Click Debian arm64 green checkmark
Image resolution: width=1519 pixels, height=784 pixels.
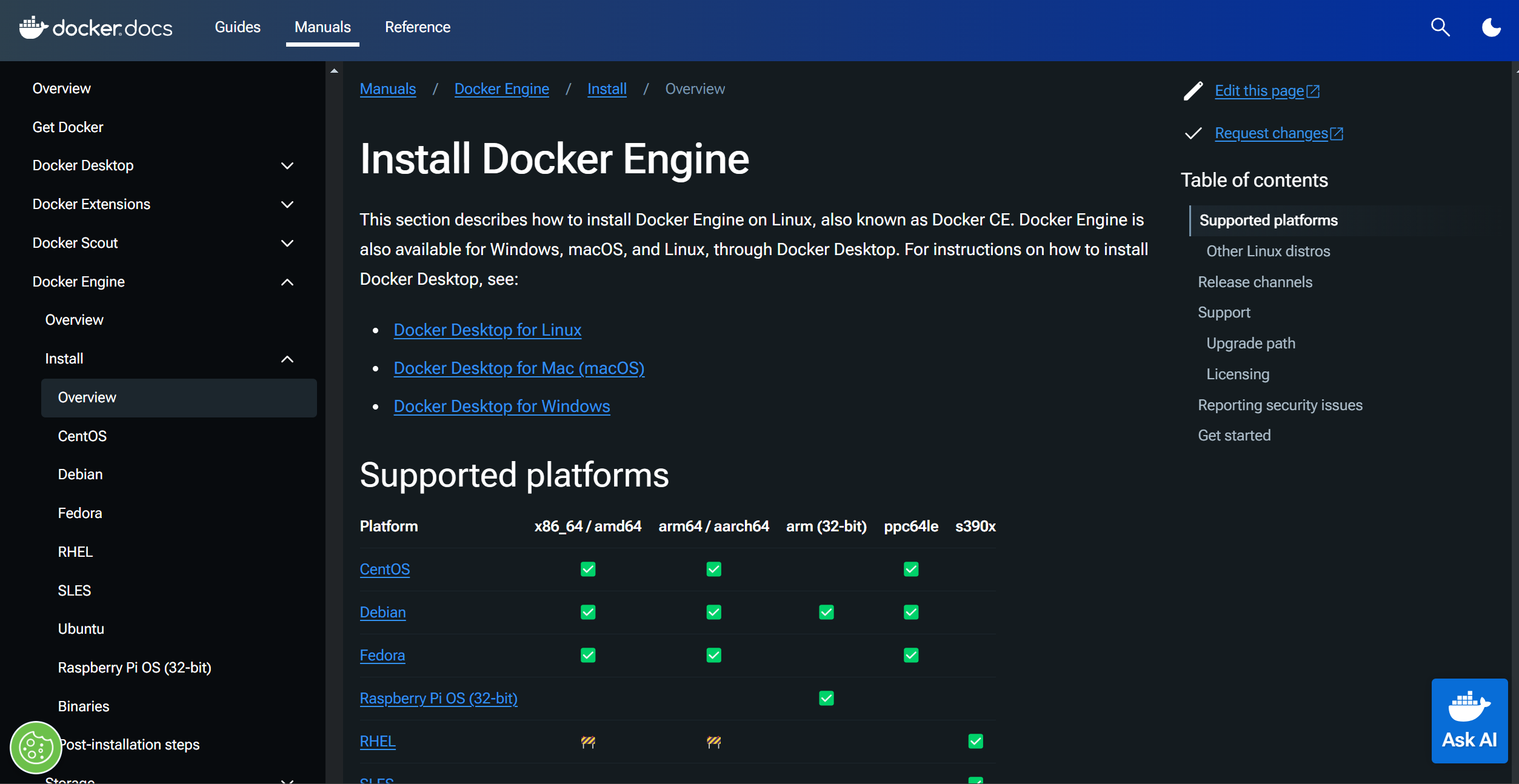pos(713,612)
